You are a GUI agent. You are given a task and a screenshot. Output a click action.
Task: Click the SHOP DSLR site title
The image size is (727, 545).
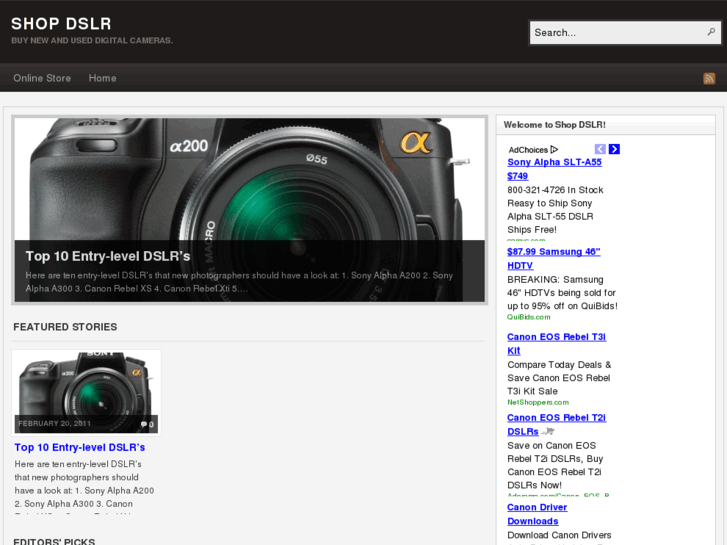[61, 24]
